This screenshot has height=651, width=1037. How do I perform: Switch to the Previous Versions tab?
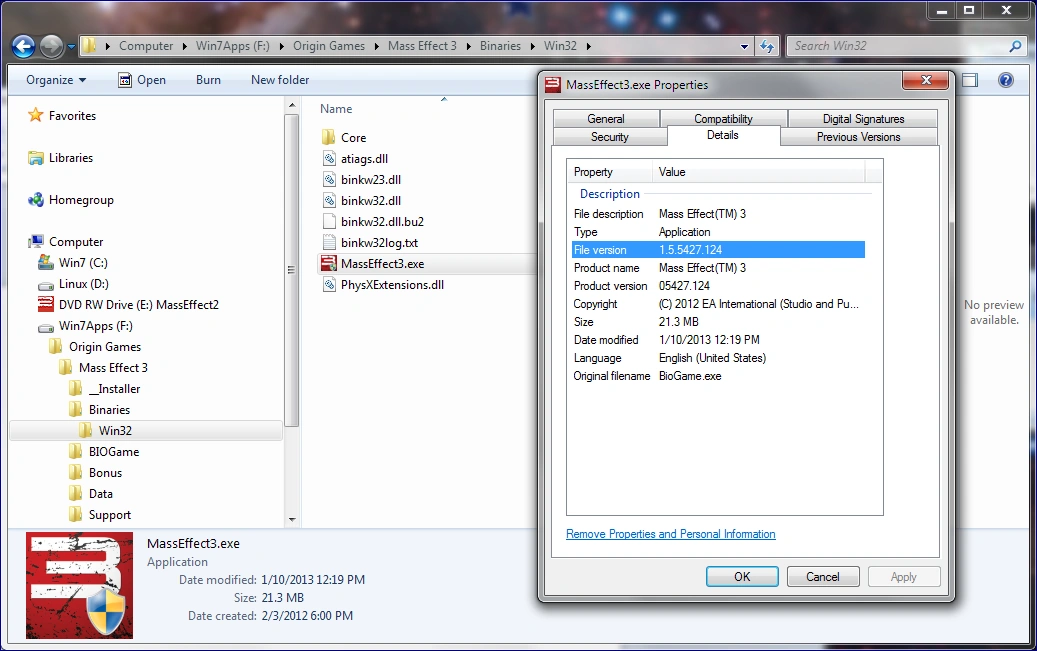click(x=858, y=137)
